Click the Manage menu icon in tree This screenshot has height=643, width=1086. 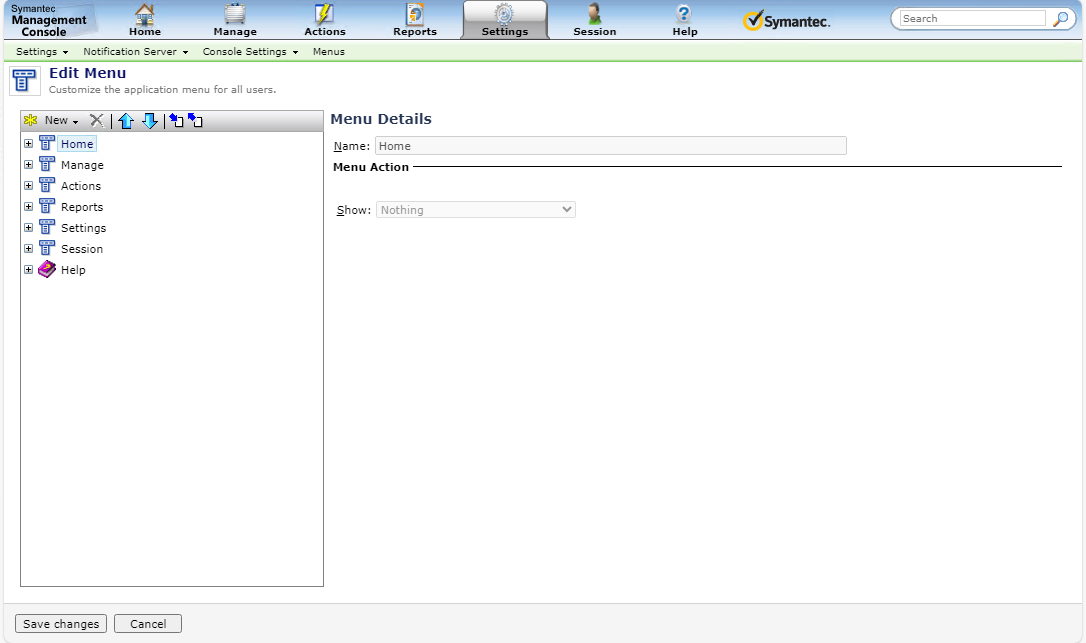tap(46, 164)
